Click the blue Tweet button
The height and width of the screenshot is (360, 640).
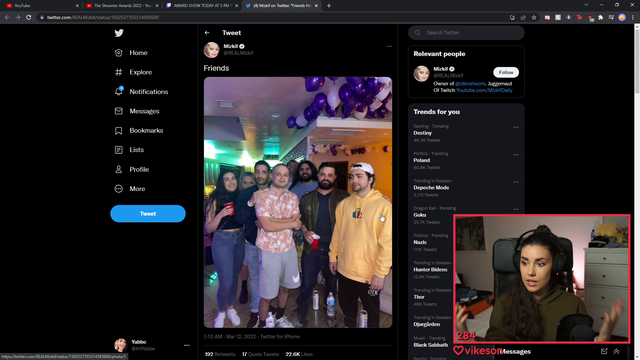point(148,213)
